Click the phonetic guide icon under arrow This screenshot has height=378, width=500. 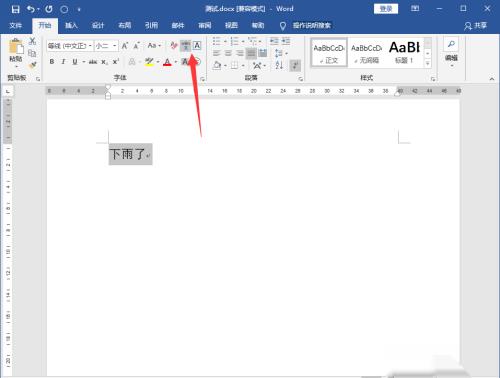(x=186, y=46)
